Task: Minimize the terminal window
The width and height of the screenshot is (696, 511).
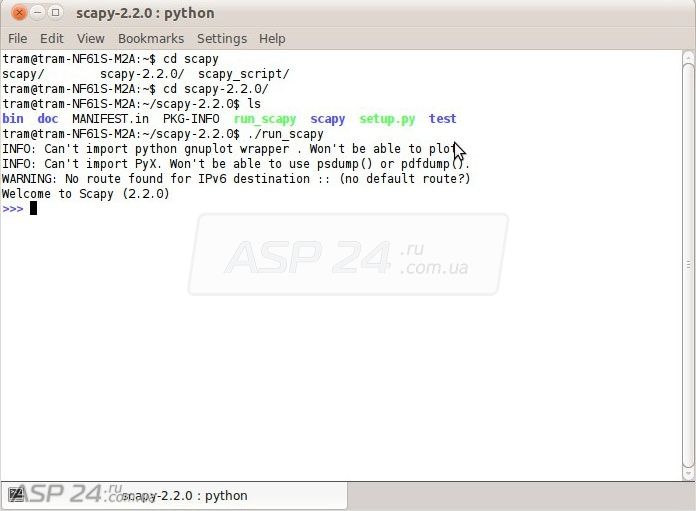Action: click(37, 13)
